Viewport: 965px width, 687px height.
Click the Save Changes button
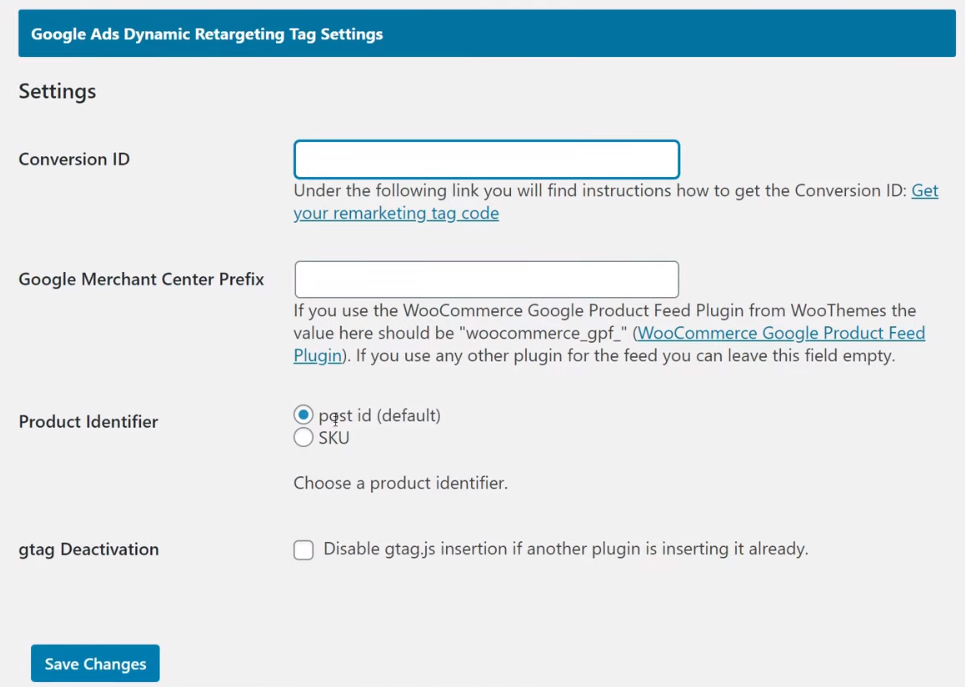pos(95,664)
